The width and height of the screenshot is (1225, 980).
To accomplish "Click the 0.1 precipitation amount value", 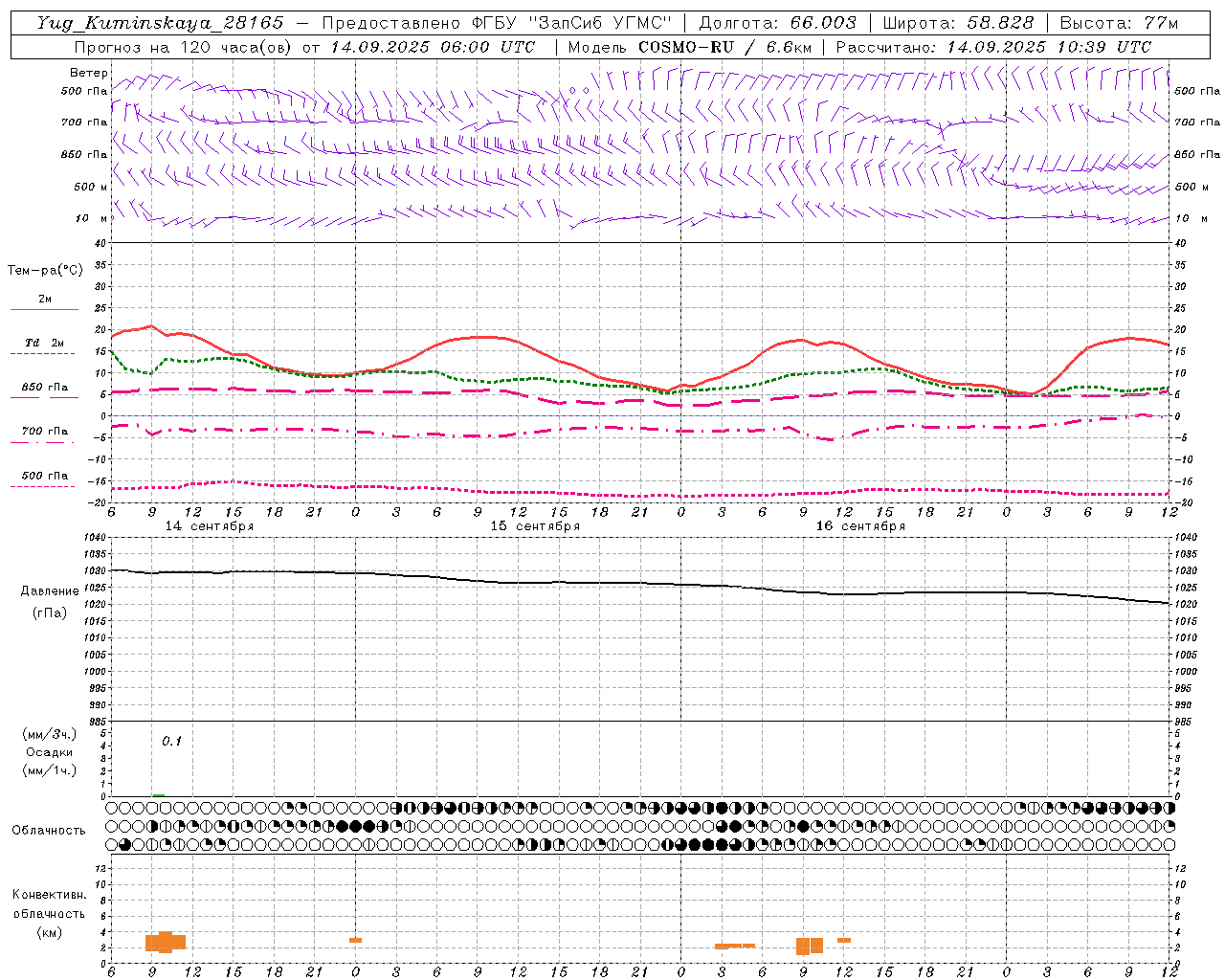I will pos(171,741).
